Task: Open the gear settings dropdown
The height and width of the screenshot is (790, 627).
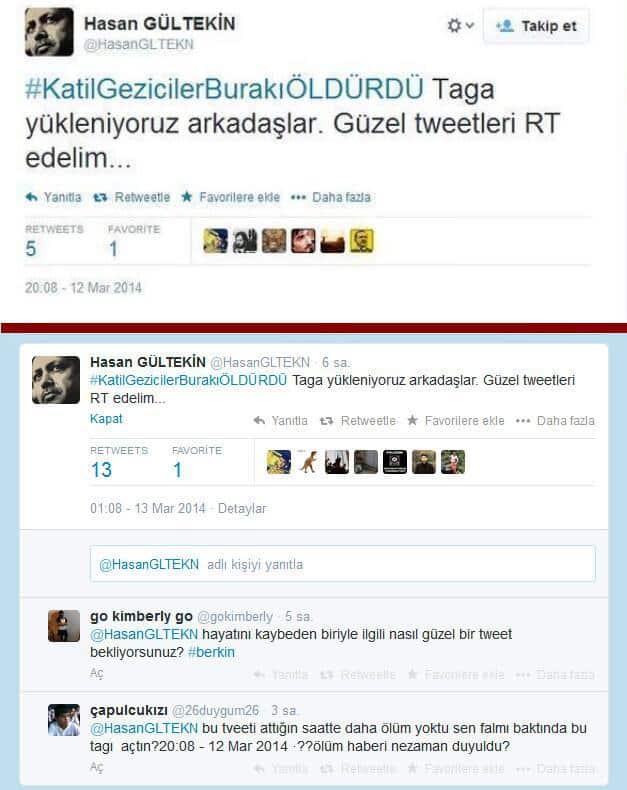Action: [460, 25]
